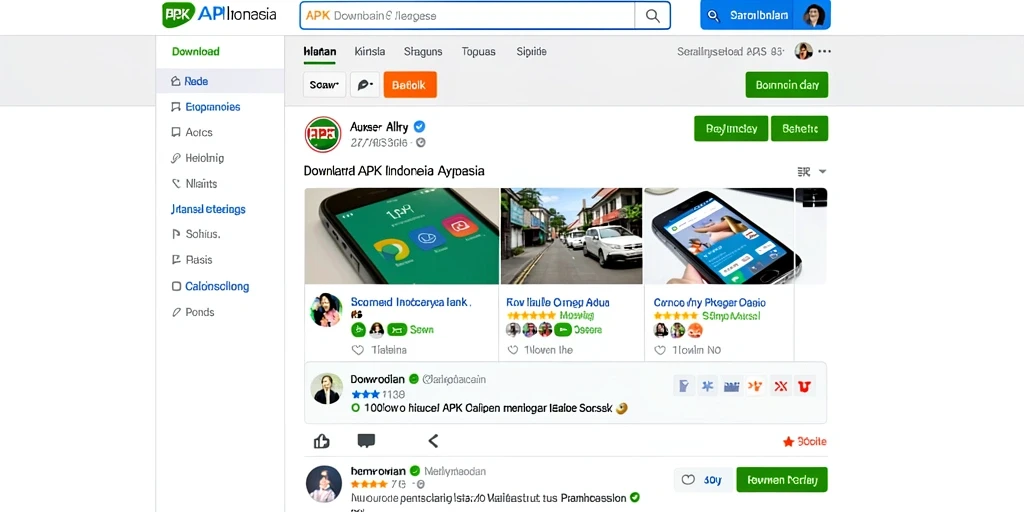The width and height of the screenshot is (1024, 512).
Task: Open the Auxser Allry APK profile logo
Action: [323, 135]
